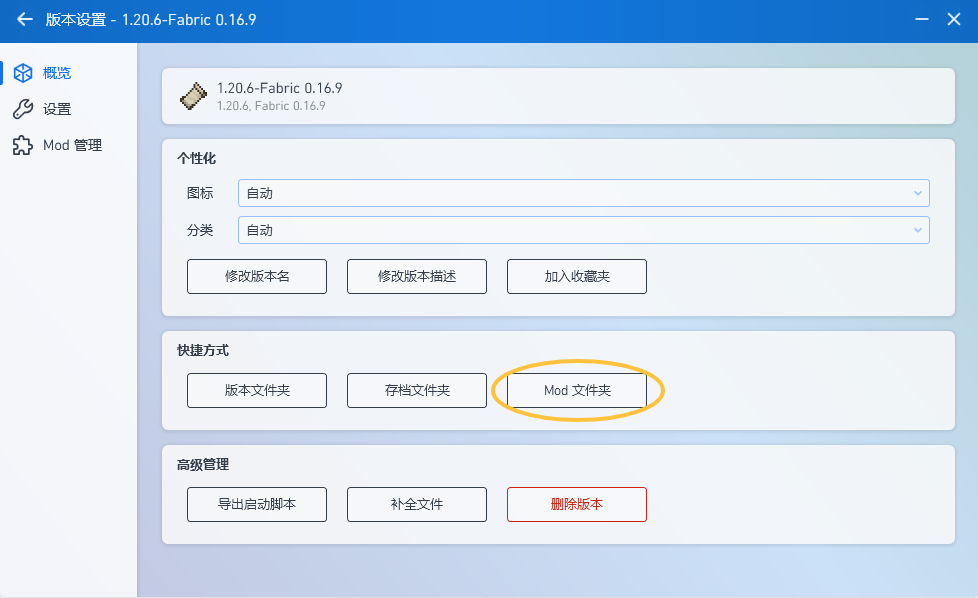Open the Mod 管理 sidebar tab
The image size is (978, 598).
69,145
